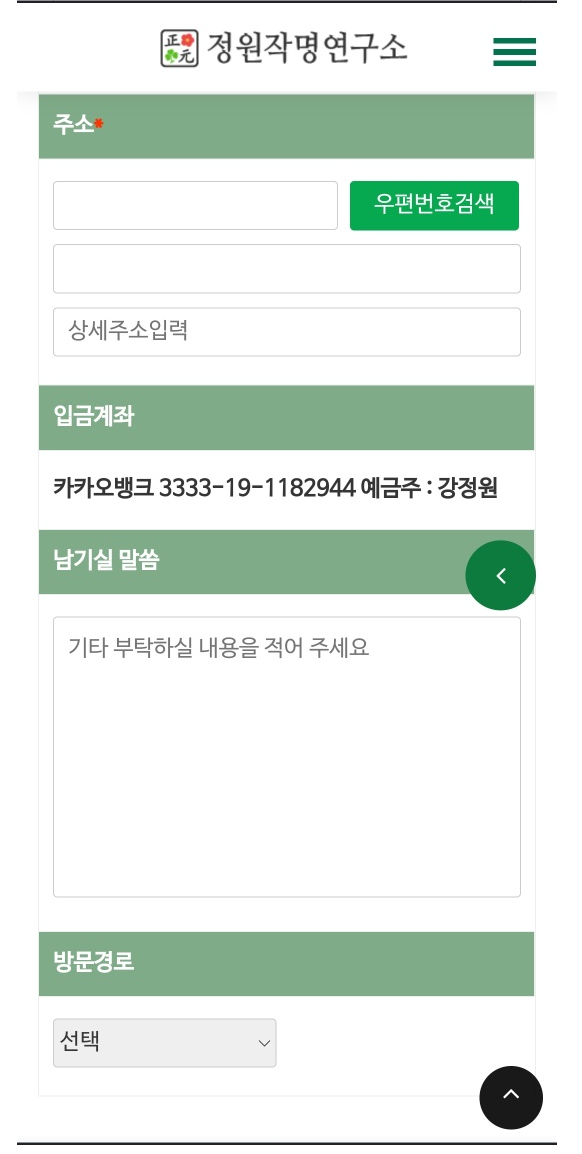Go home via 정원작명연구소 title text

(307, 49)
